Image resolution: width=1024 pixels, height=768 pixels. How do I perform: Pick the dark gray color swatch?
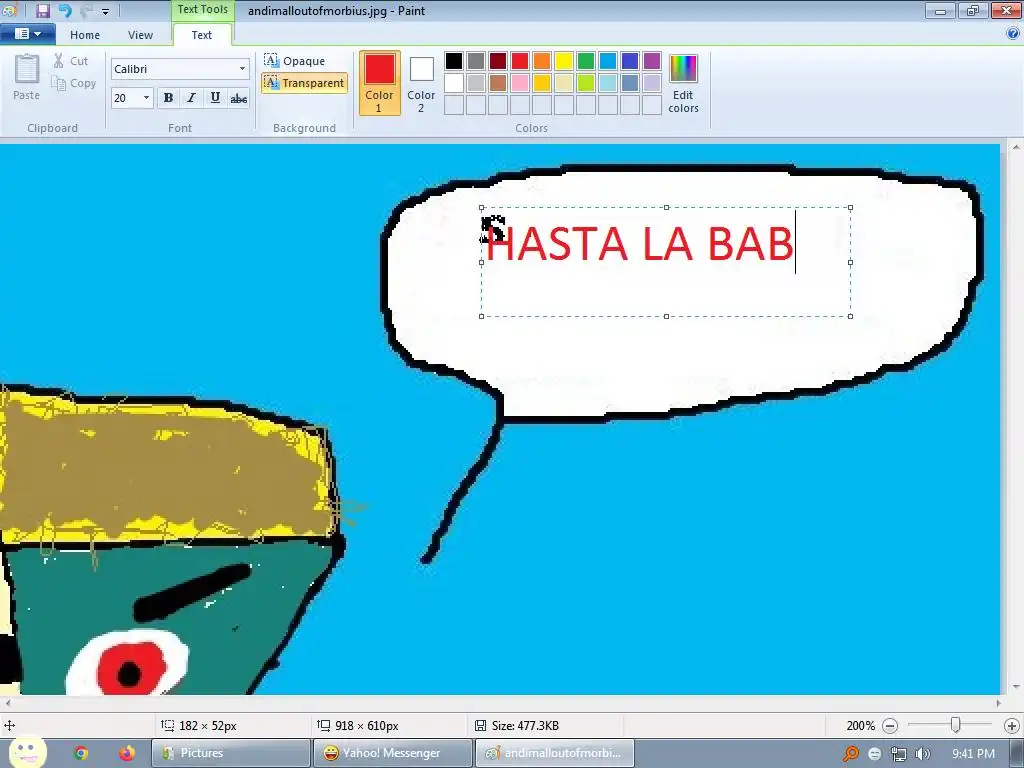coord(476,61)
